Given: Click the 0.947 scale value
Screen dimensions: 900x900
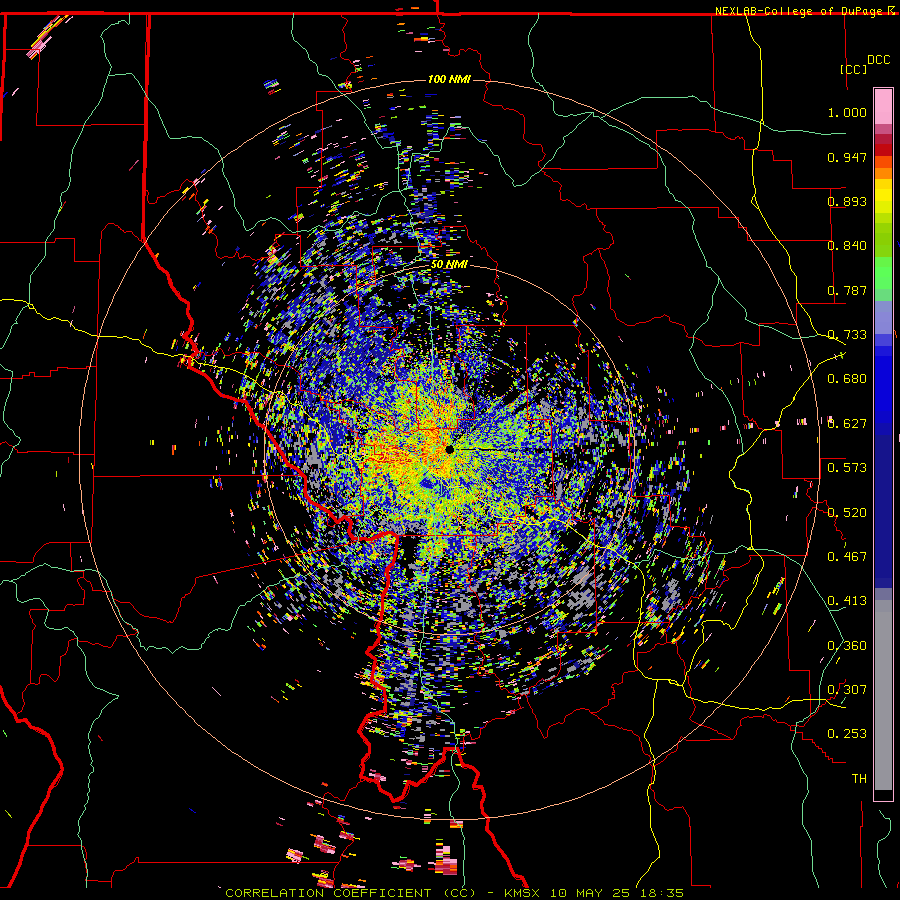Looking at the screenshot, I should pyautogui.click(x=847, y=157).
